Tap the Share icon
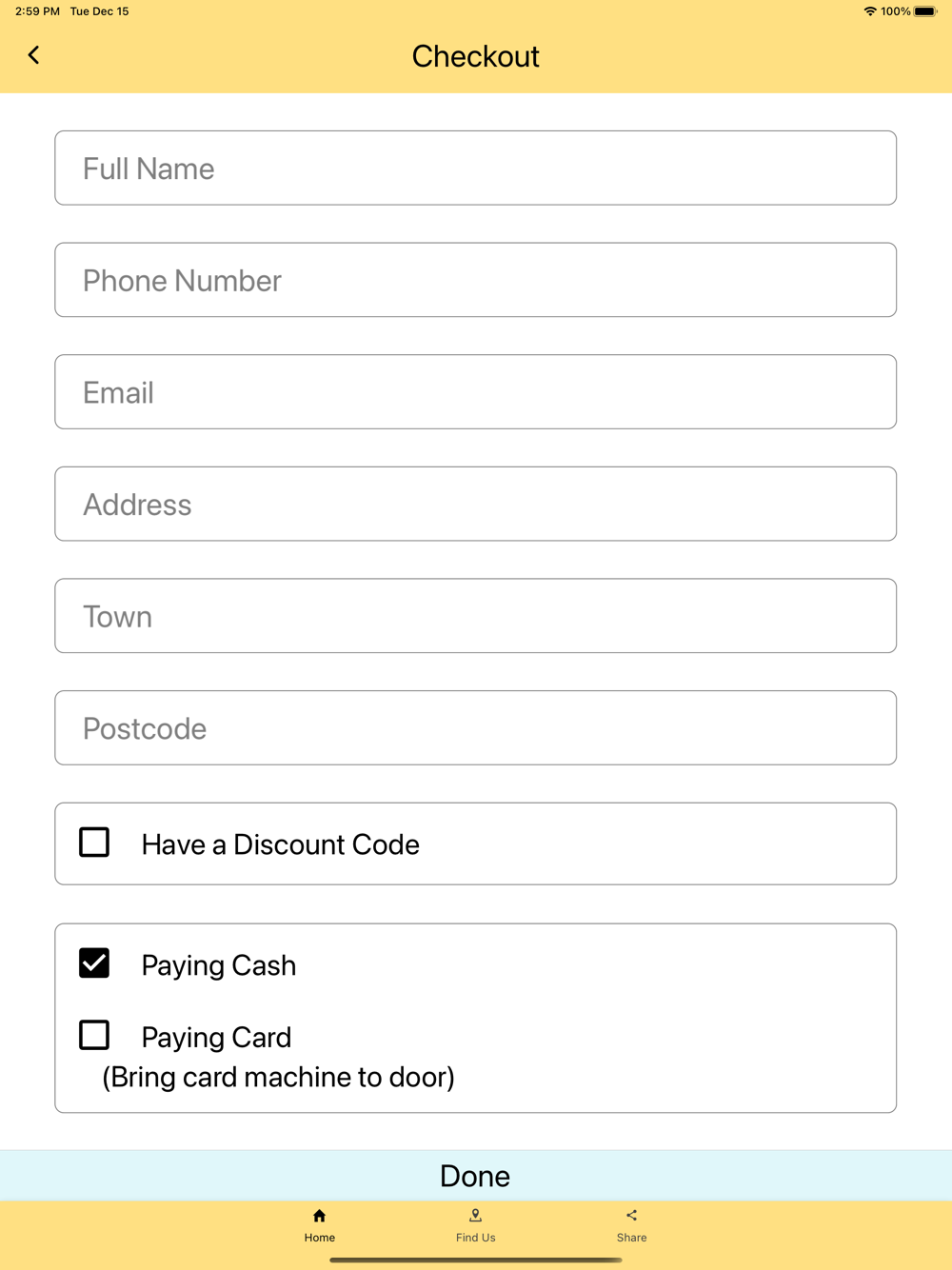The width and height of the screenshot is (952, 1270). 631,1216
